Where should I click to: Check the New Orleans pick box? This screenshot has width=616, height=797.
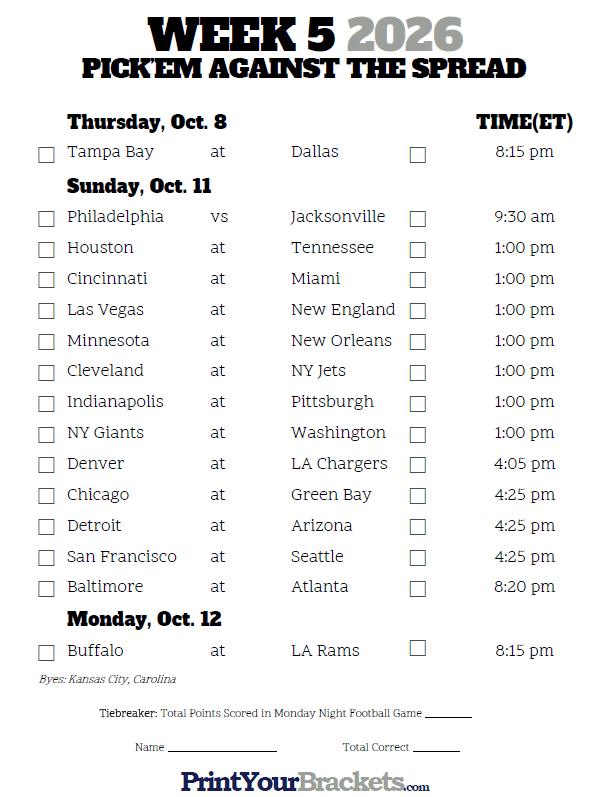(418, 342)
